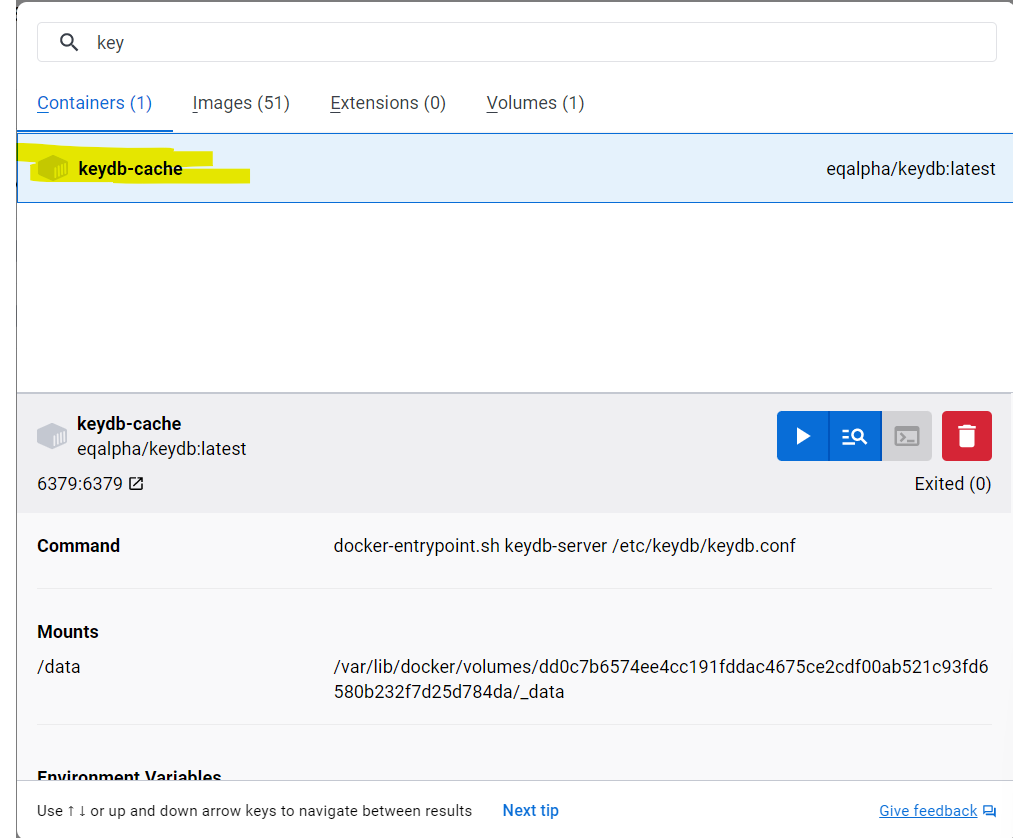Switch to the Images (51) tab
The width and height of the screenshot is (1013, 838).
tap(240, 102)
